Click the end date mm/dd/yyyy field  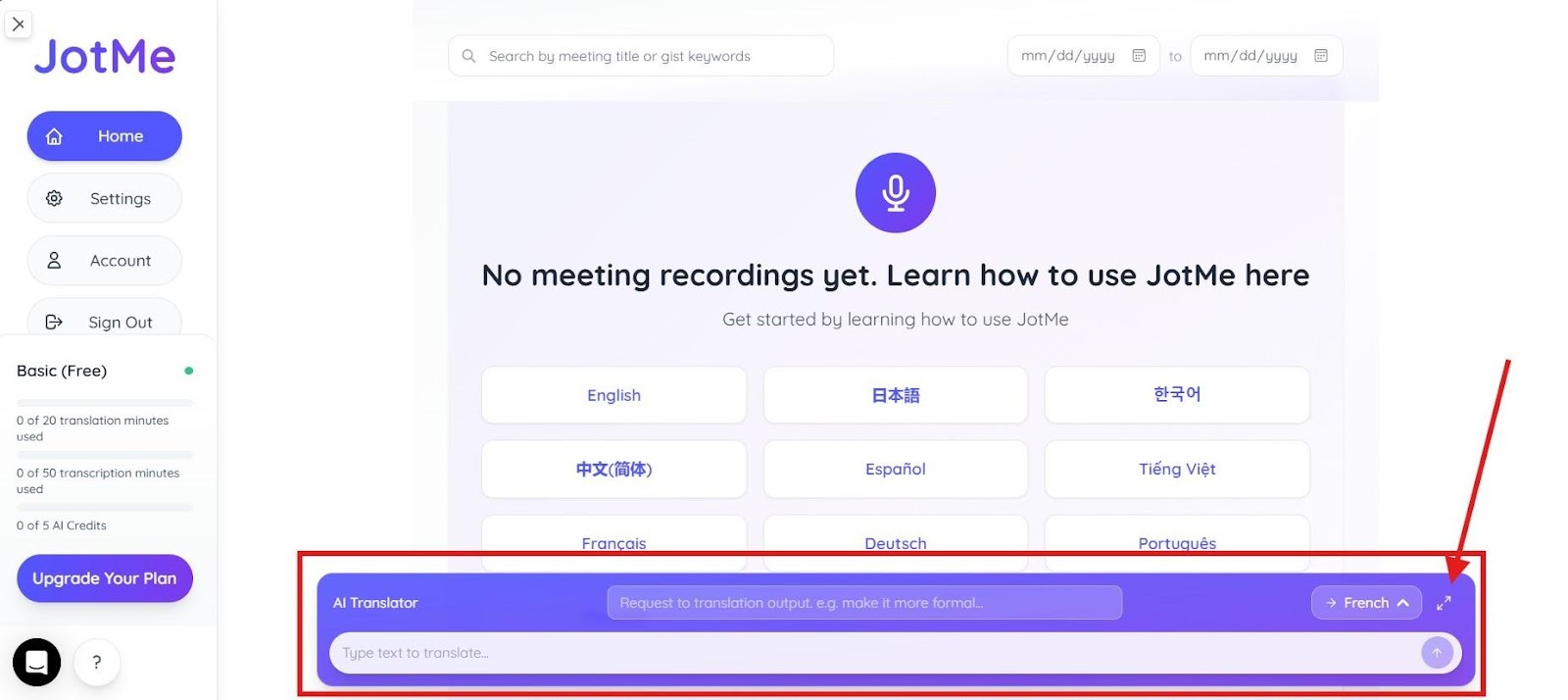[x=1266, y=56]
